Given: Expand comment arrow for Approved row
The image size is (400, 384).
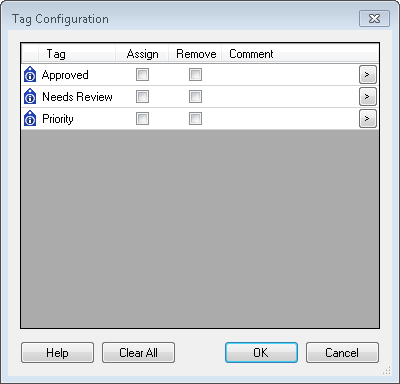Looking at the screenshot, I should (x=368, y=75).
